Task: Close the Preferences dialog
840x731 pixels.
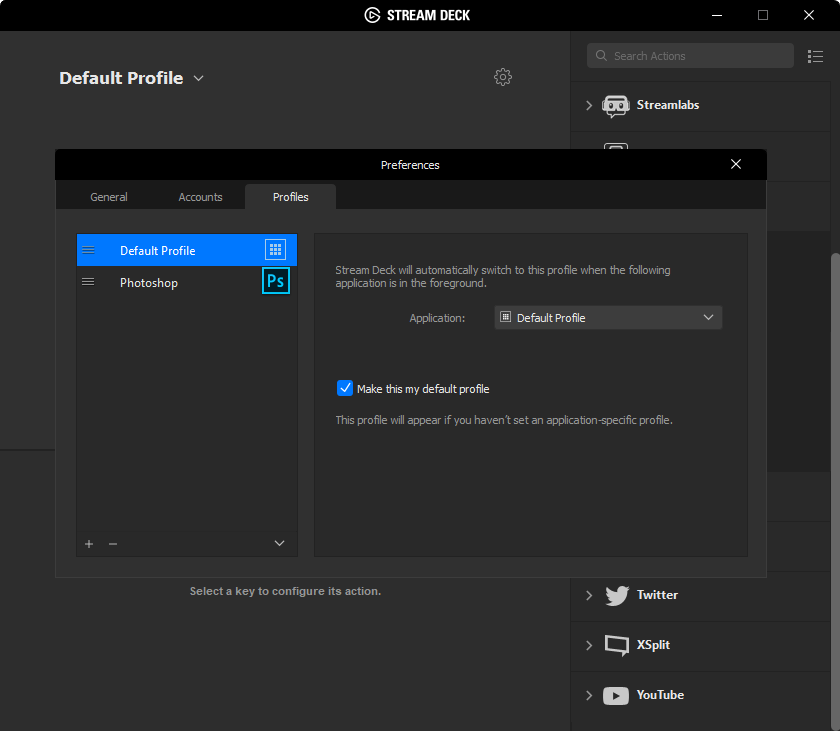Action: tap(736, 164)
